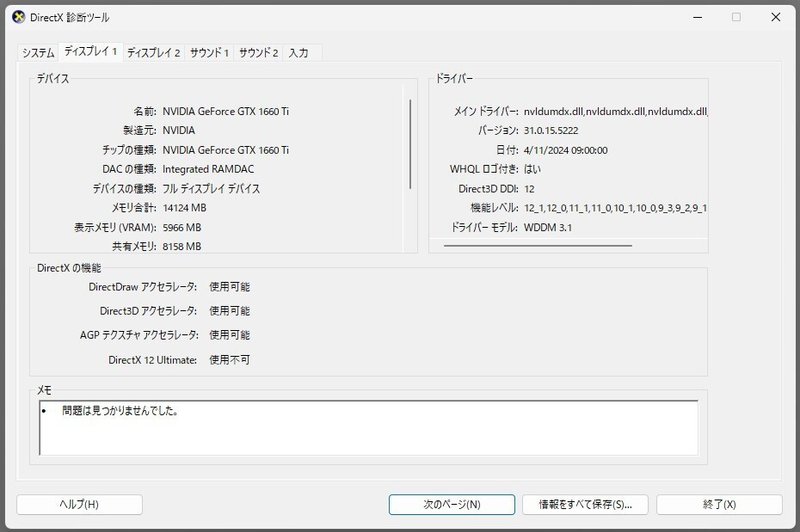
Task: Click the AGP テクスチャ アクセラレータ 使用可能 status
Action: coord(230,335)
